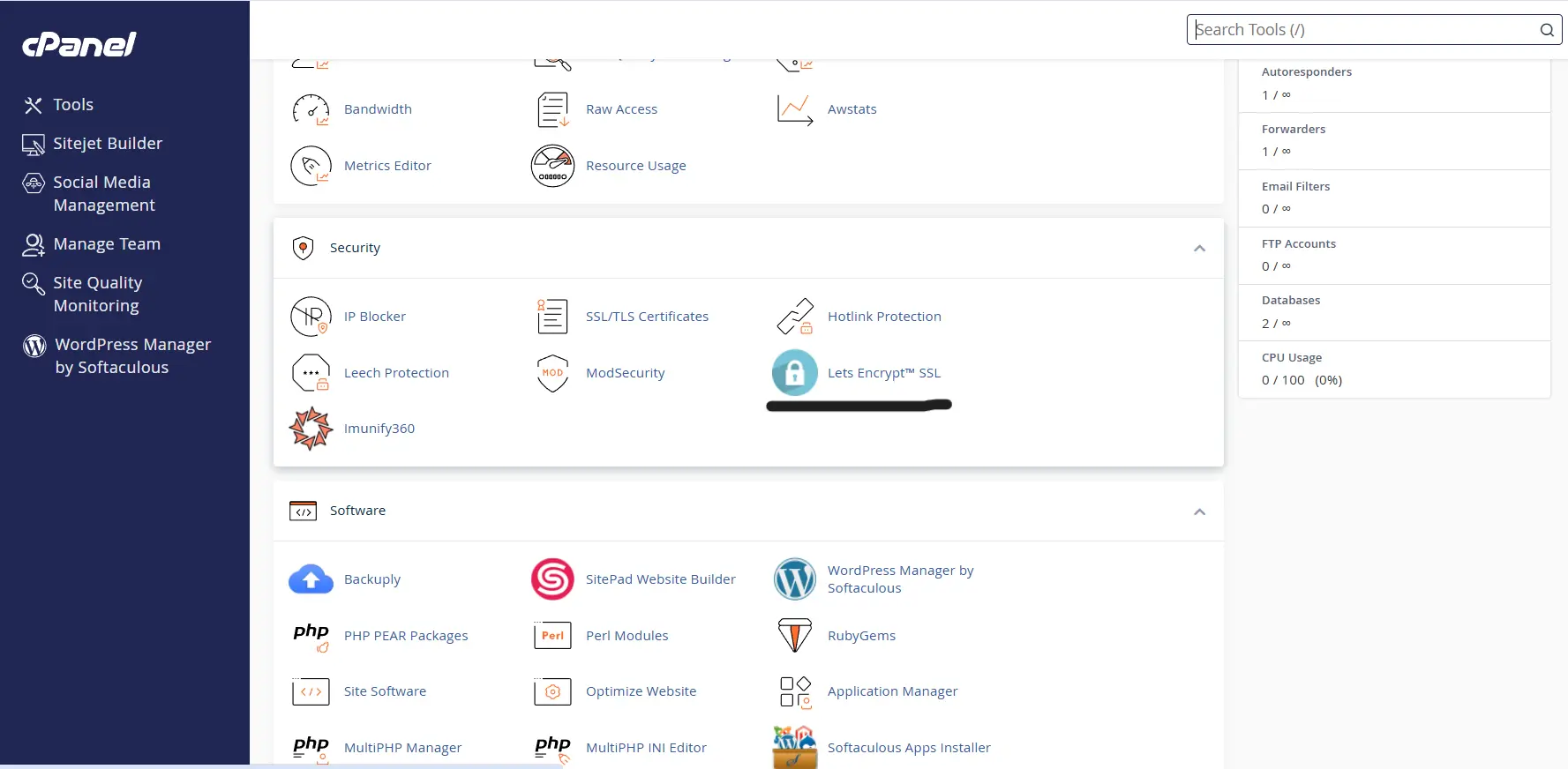Click the SSL/TLS Certificates icon
Image resolution: width=1568 pixels, height=769 pixels.
(x=553, y=317)
